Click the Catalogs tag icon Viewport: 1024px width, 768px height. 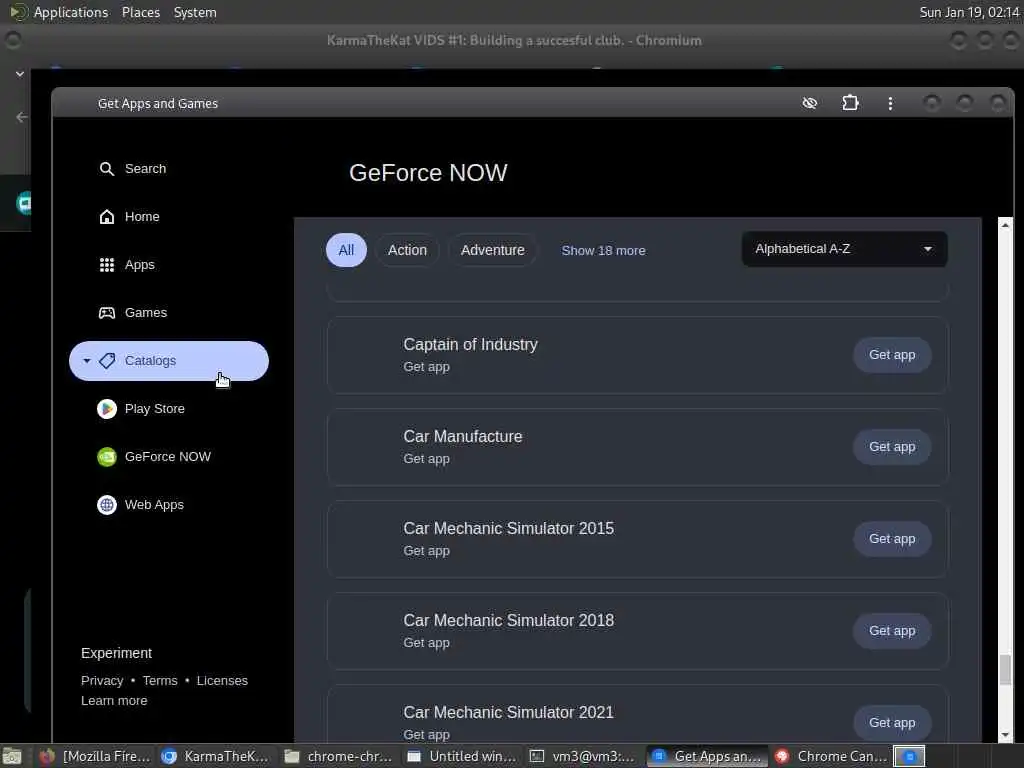tap(106, 360)
